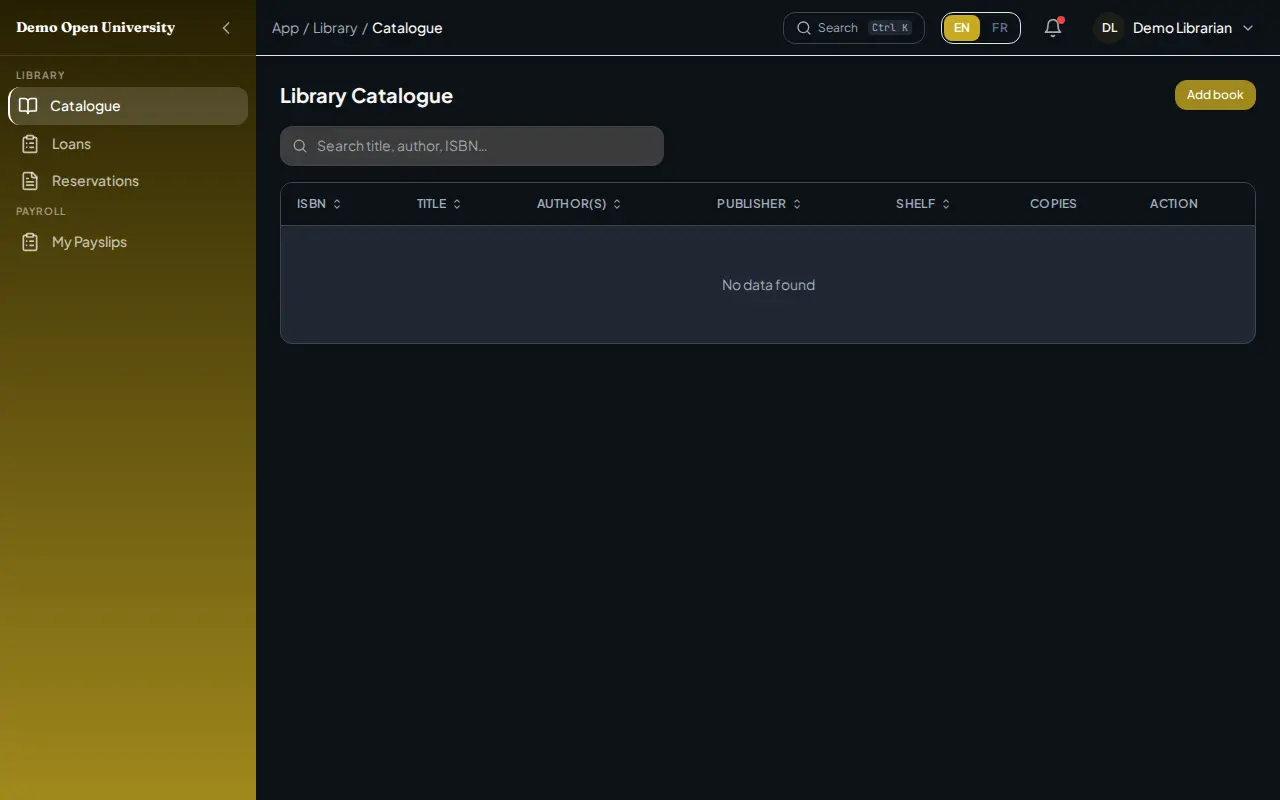The image size is (1280, 800).
Task: Click Catalogue in the breadcrumb
Action: 407,28
